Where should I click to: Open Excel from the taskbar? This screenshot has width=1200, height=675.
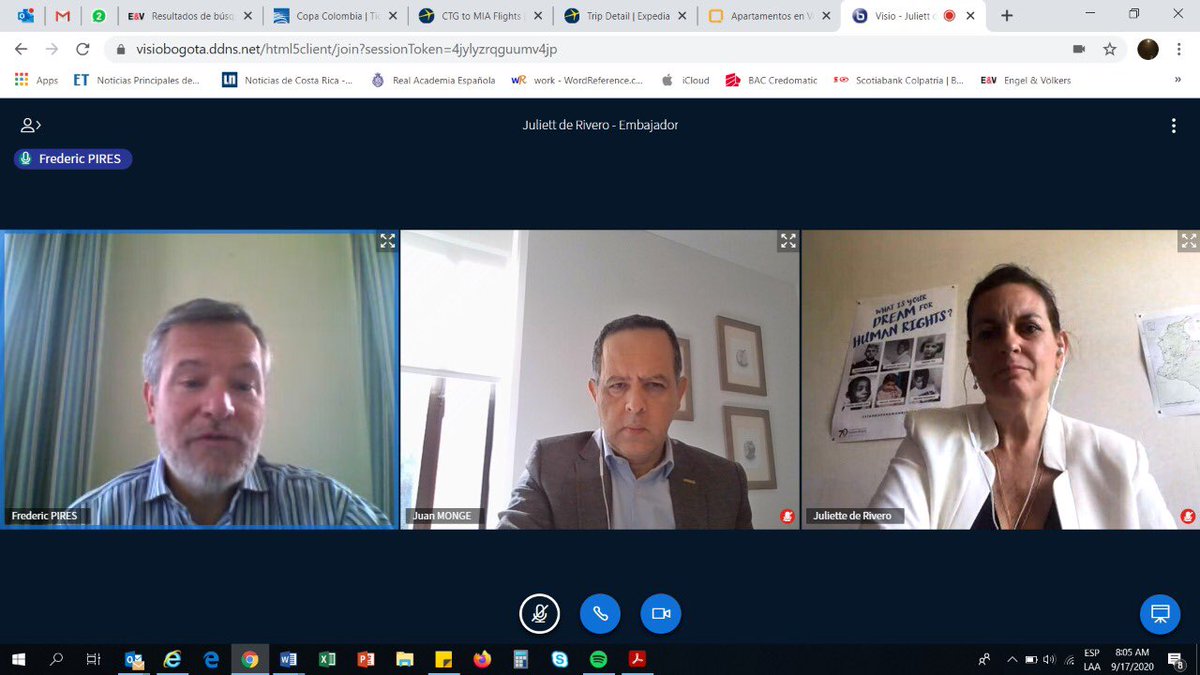point(327,659)
